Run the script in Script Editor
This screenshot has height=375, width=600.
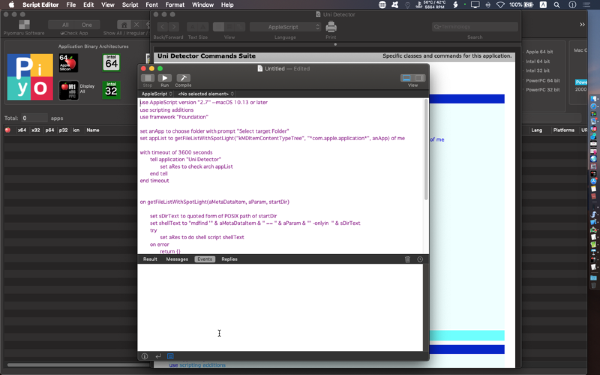pos(165,78)
